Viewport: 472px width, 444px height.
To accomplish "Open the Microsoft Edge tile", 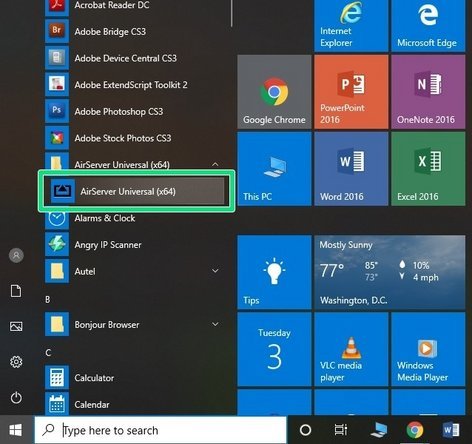I will click(428, 26).
